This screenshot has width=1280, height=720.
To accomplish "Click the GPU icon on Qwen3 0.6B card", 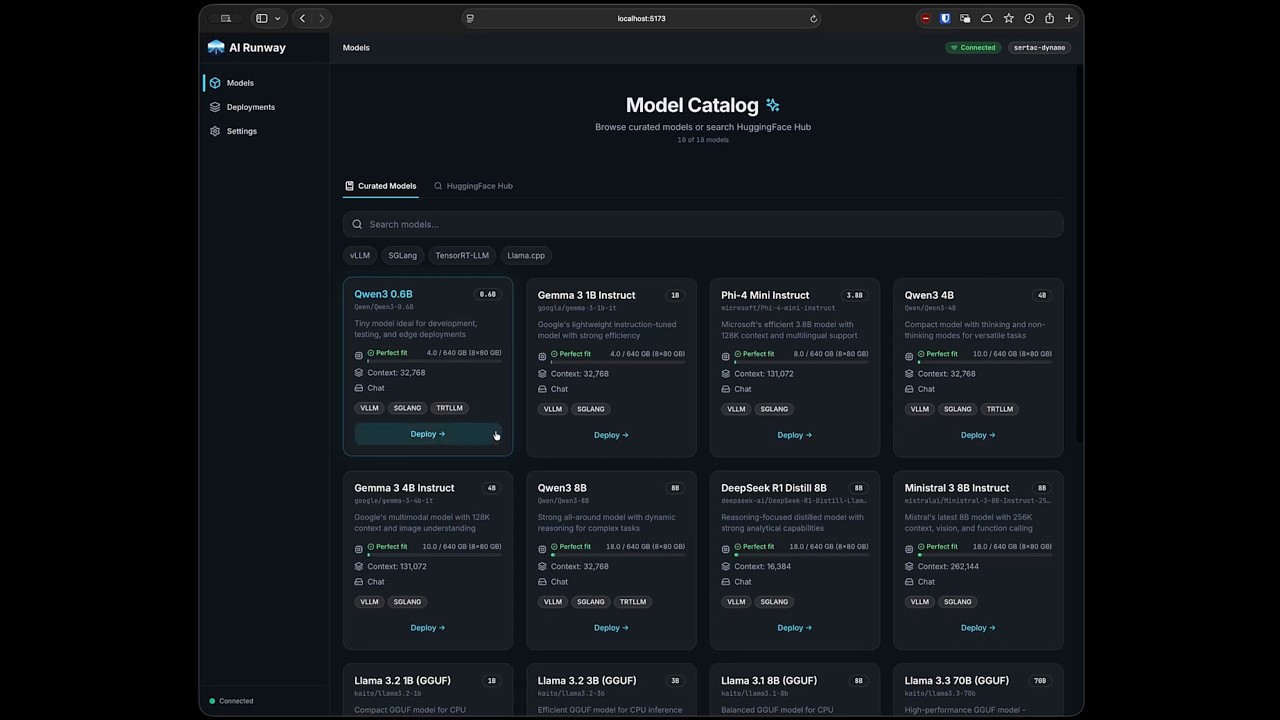I will [x=359, y=355].
